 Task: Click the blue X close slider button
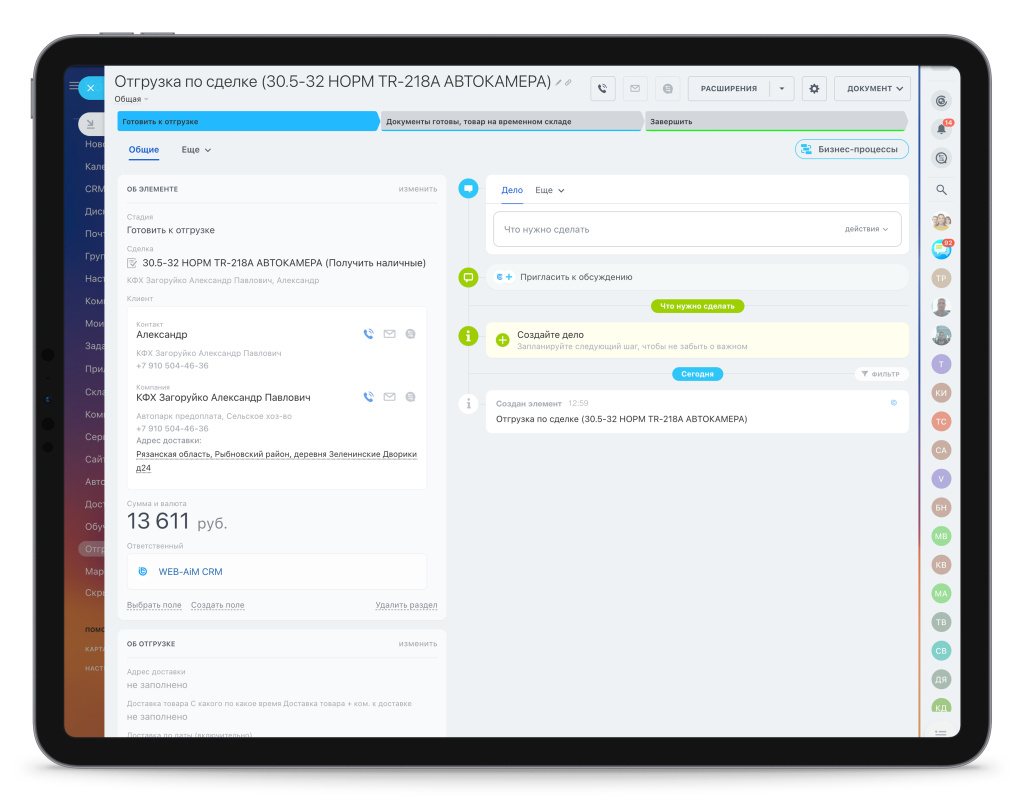coord(91,88)
